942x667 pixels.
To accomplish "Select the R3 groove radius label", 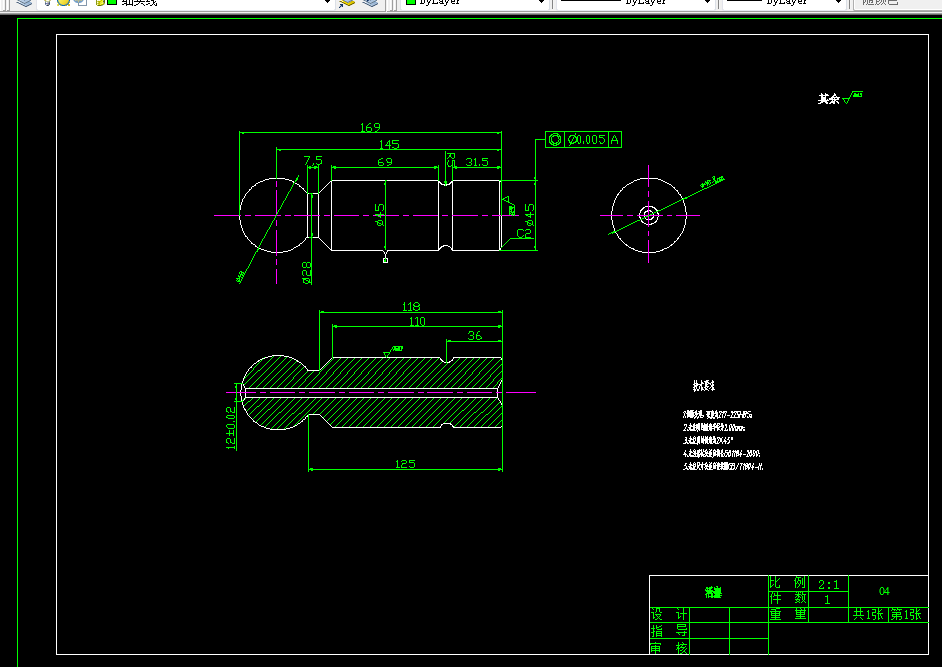I will [x=451, y=160].
